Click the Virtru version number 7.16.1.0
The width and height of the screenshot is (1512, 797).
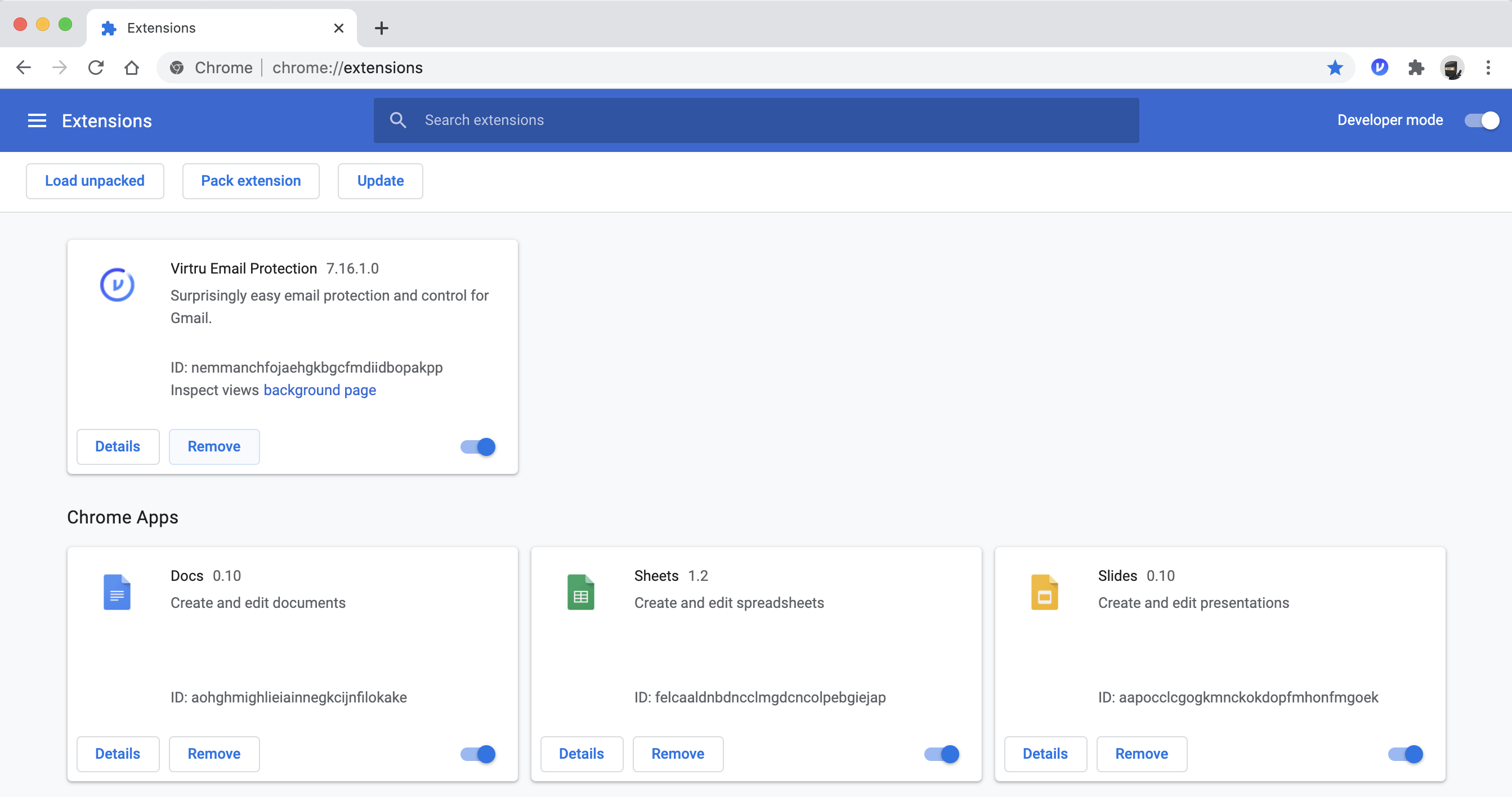(352, 268)
